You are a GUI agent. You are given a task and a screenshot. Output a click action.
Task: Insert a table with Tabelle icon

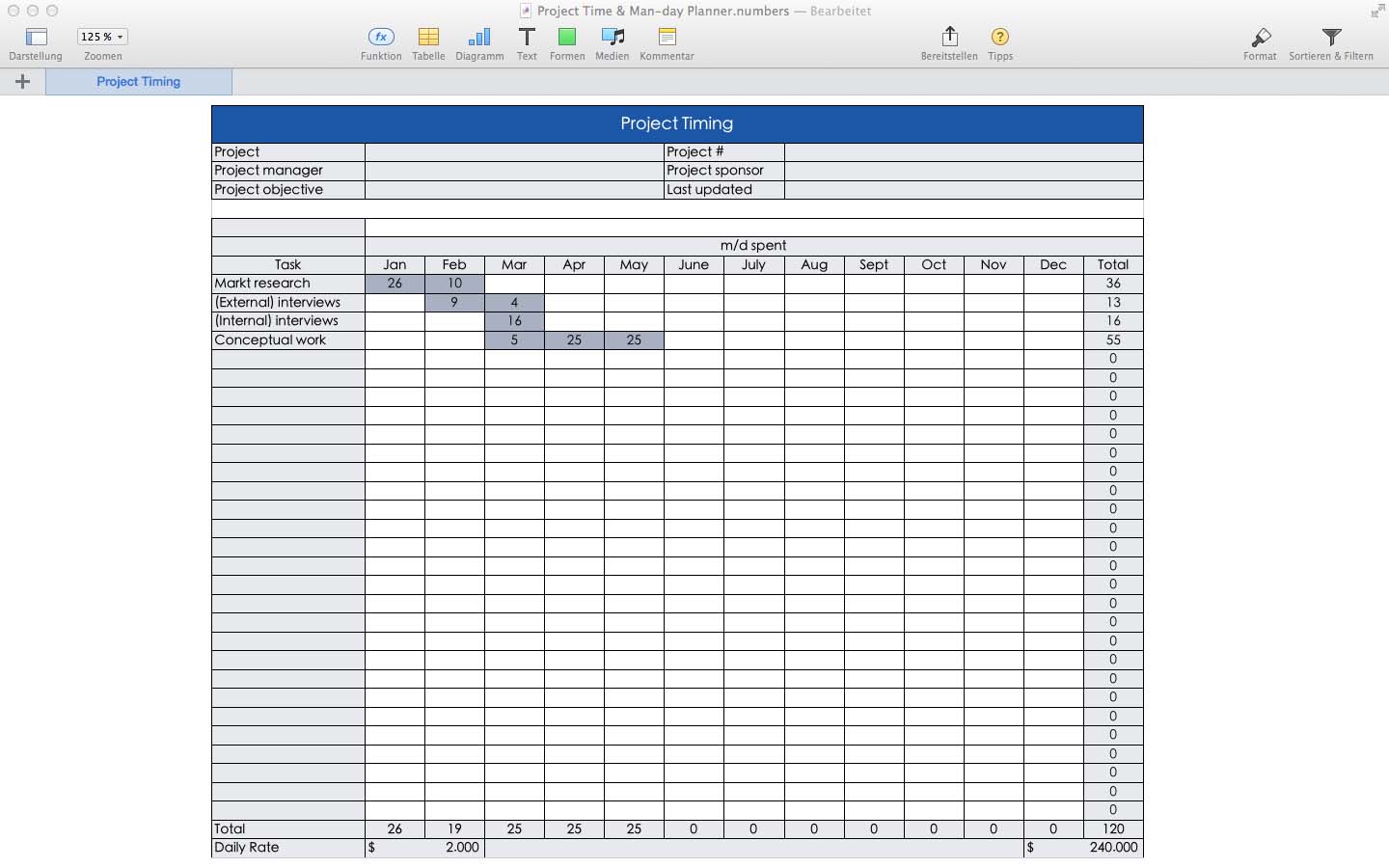point(428,38)
